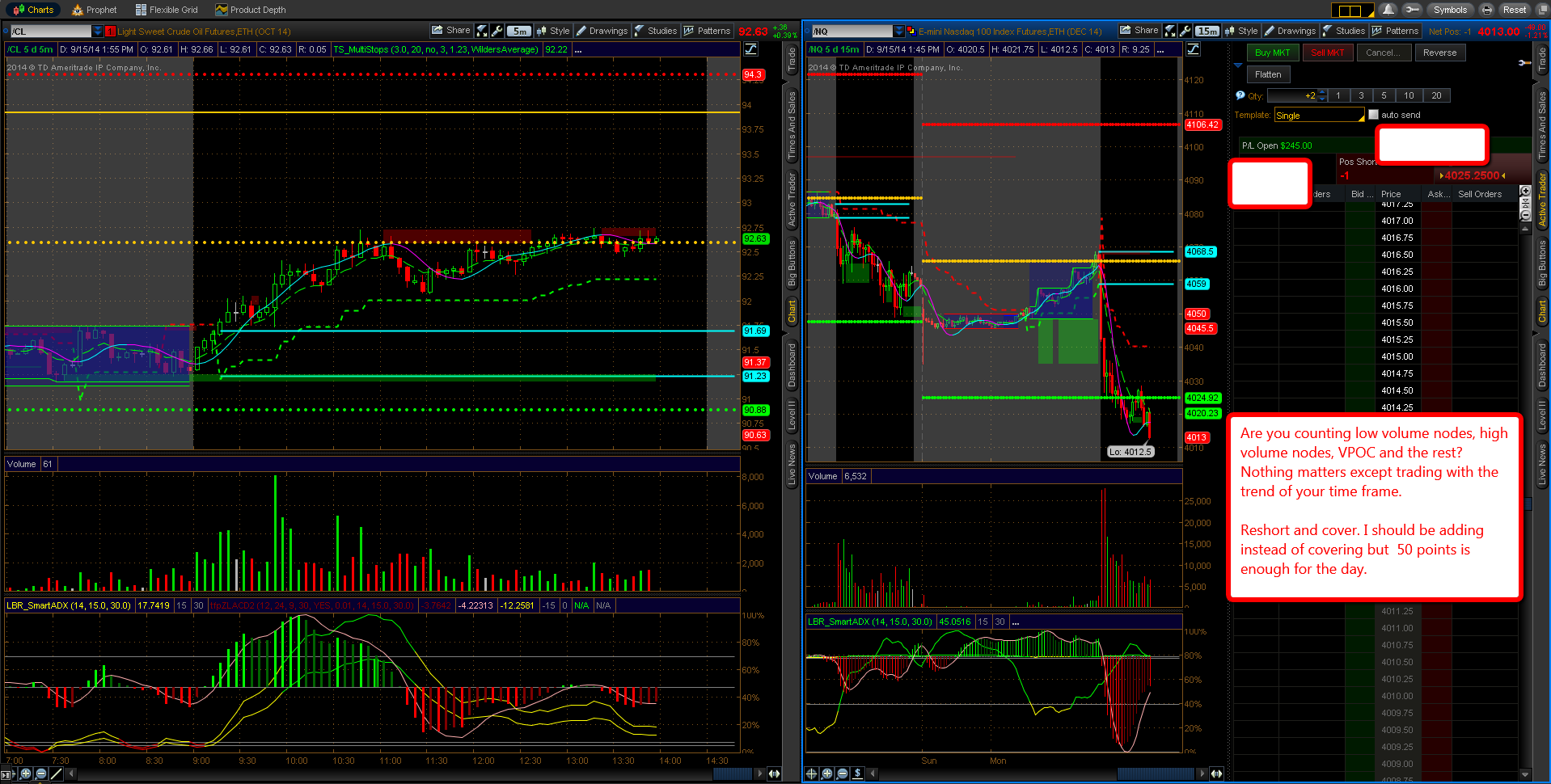Toggle the /NQ chart scale mode icon
This screenshot has width=1551, height=784.
[1193, 49]
